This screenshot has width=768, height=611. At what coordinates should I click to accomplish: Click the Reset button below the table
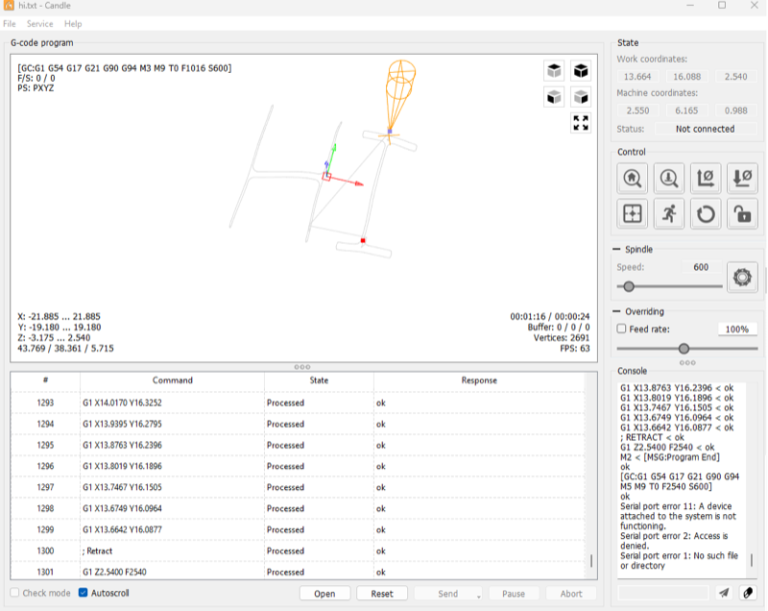[382, 593]
